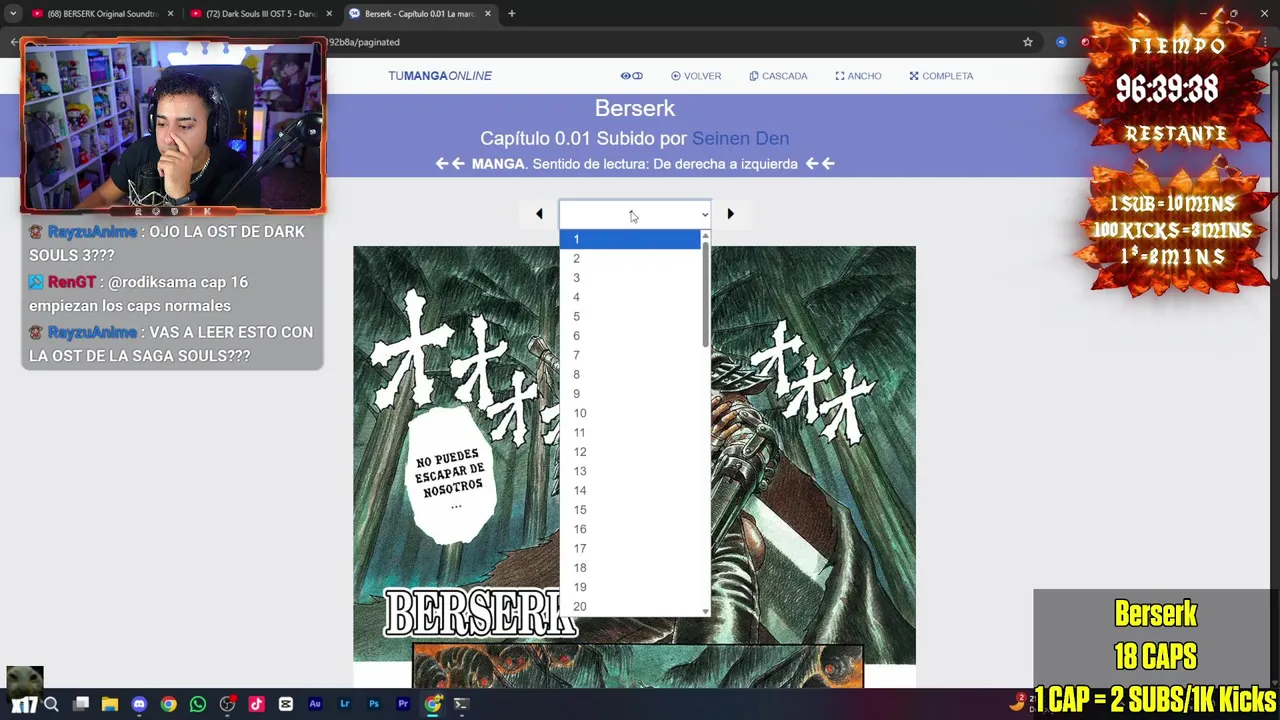Go to next page with right arrow
This screenshot has width=1280, height=720.
(730, 214)
